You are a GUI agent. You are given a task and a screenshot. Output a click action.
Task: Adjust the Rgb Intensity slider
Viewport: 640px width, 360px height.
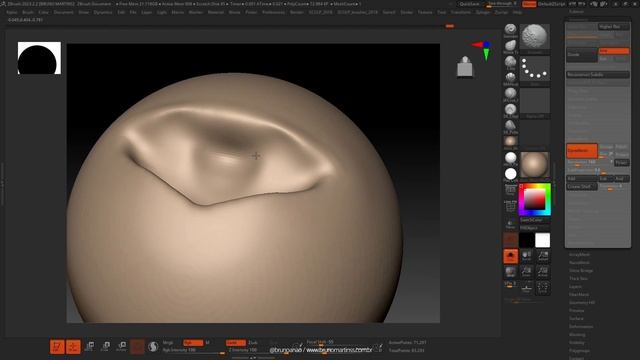click(193, 350)
